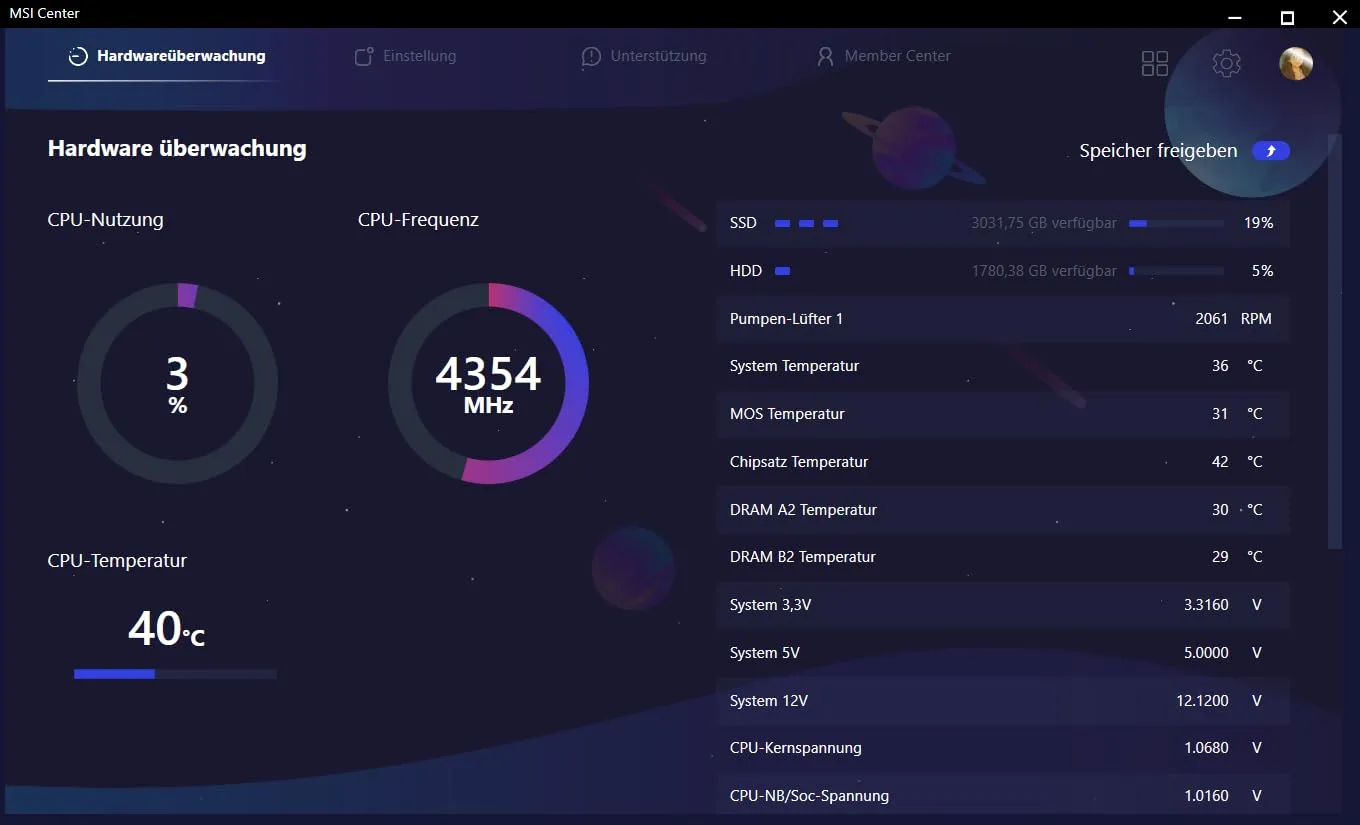Select the 'DRAM B2 Temperatur' label

tap(803, 557)
